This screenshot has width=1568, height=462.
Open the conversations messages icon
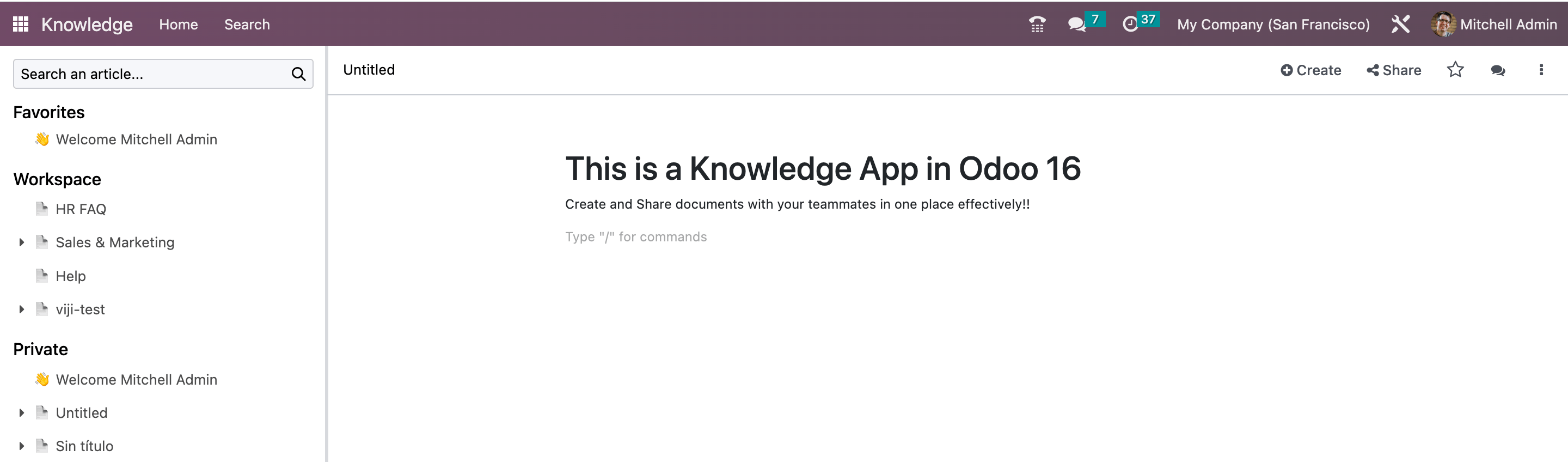click(1076, 25)
